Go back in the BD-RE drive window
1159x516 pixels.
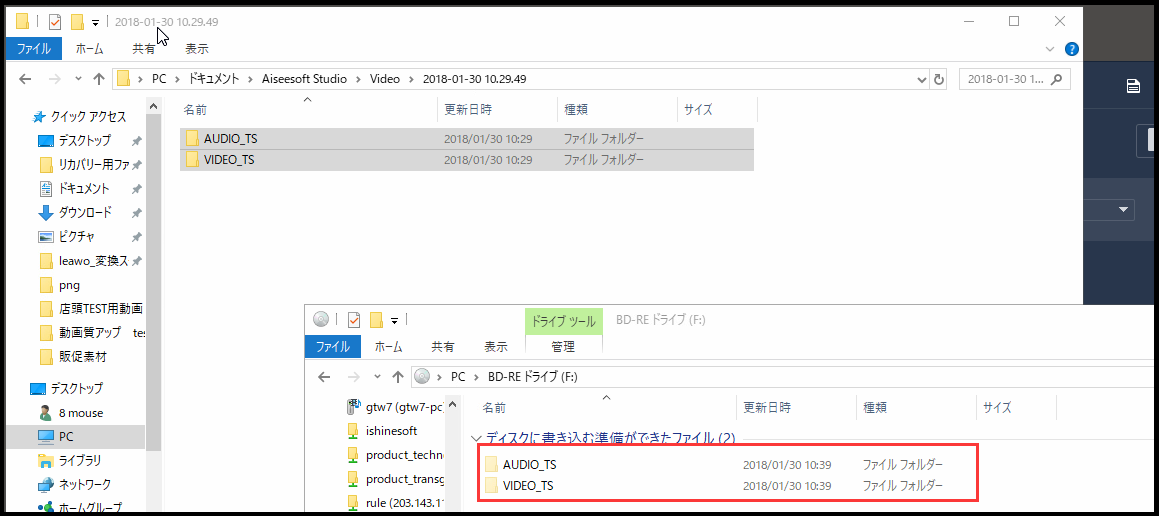pyautogui.click(x=324, y=377)
